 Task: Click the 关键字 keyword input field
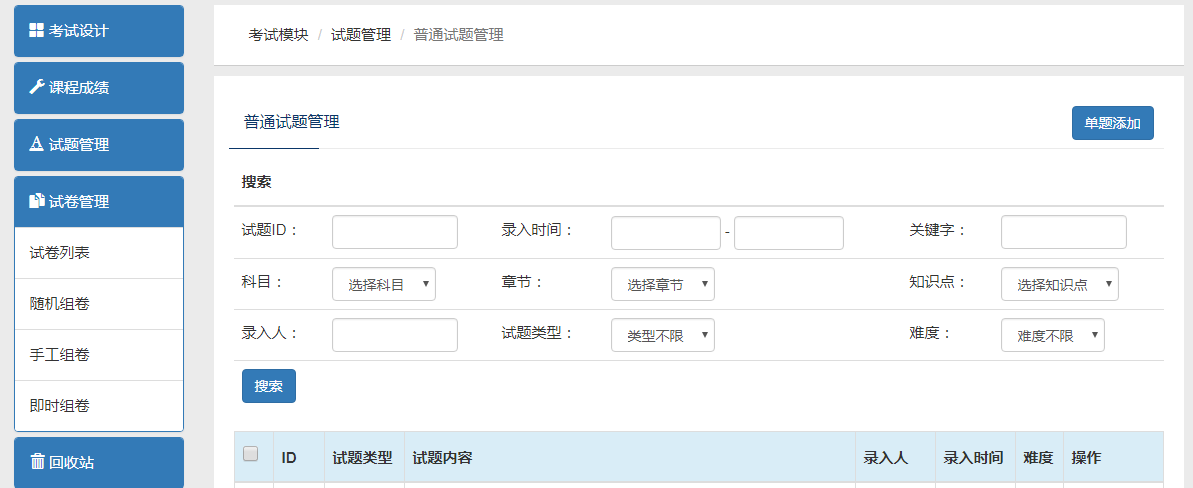tap(1063, 232)
